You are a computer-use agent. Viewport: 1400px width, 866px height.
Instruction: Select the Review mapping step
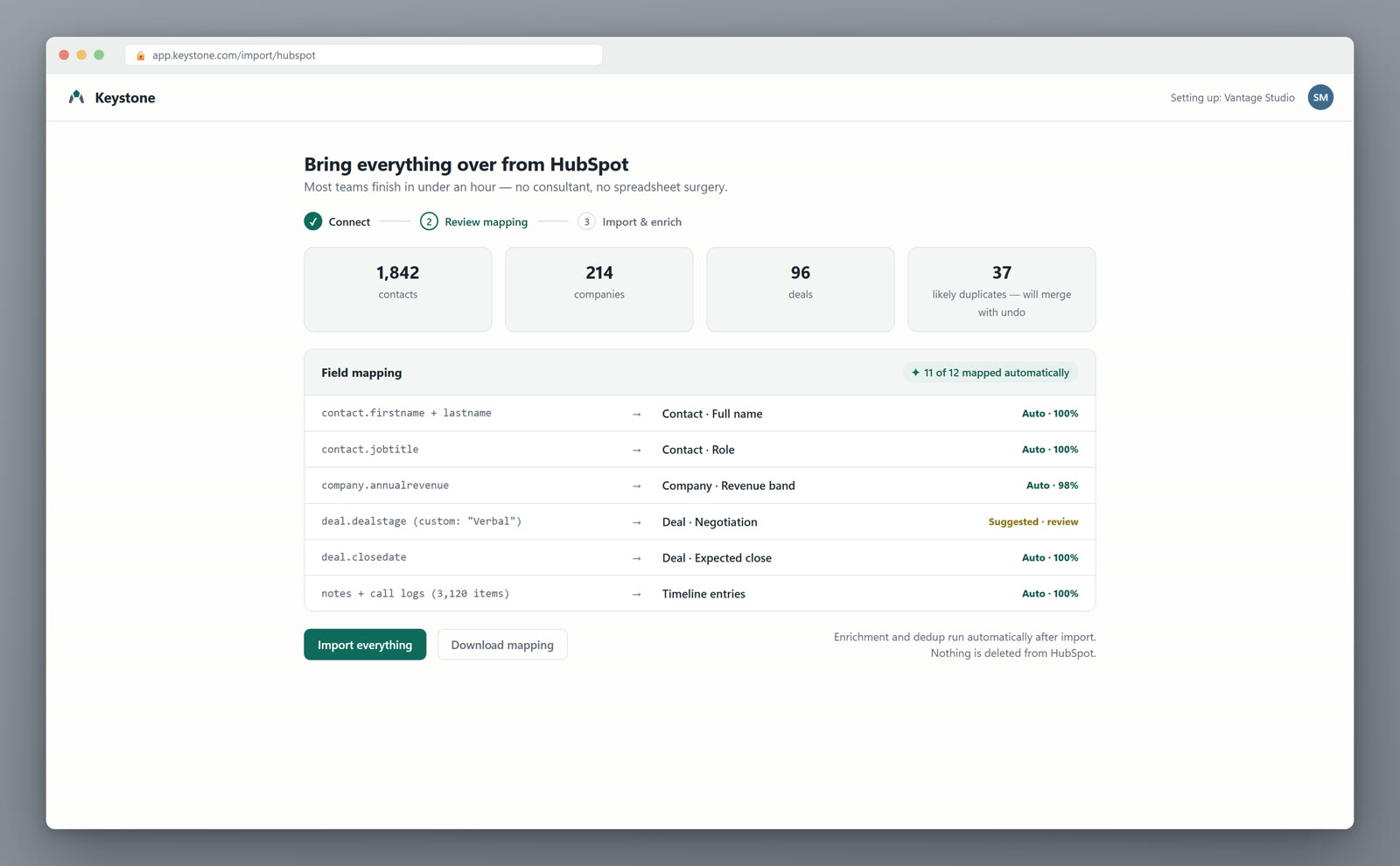point(474,221)
